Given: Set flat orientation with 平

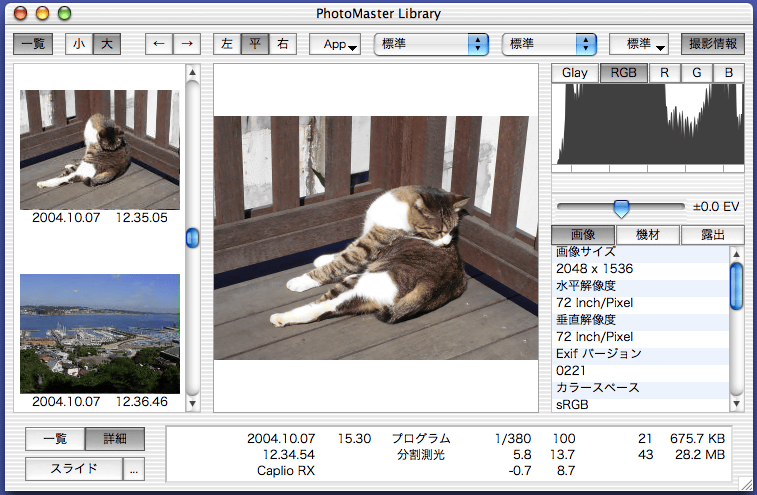Looking at the screenshot, I should [x=255, y=44].
